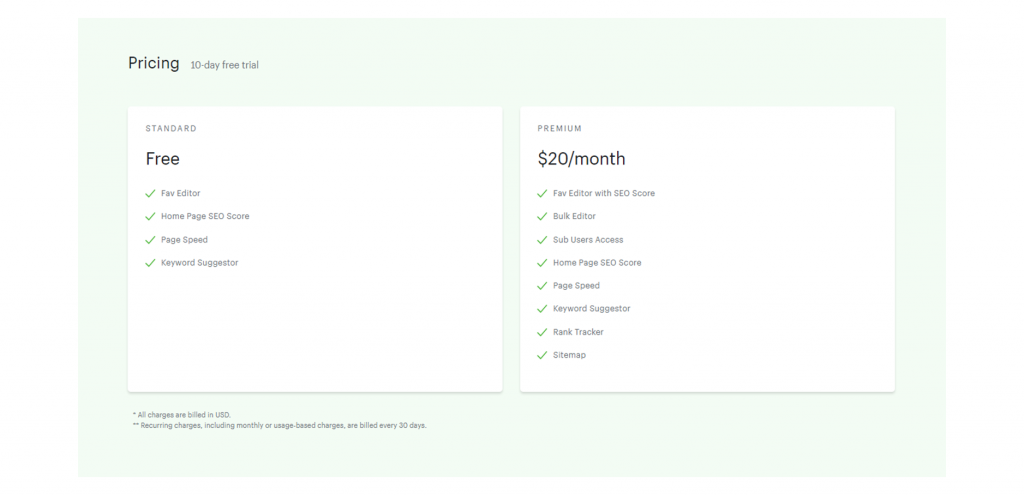The image size is (1024, 495).
Task: Click the checkmark beside Sitemap
Action: pyautogui.click(x=542, y=355)
